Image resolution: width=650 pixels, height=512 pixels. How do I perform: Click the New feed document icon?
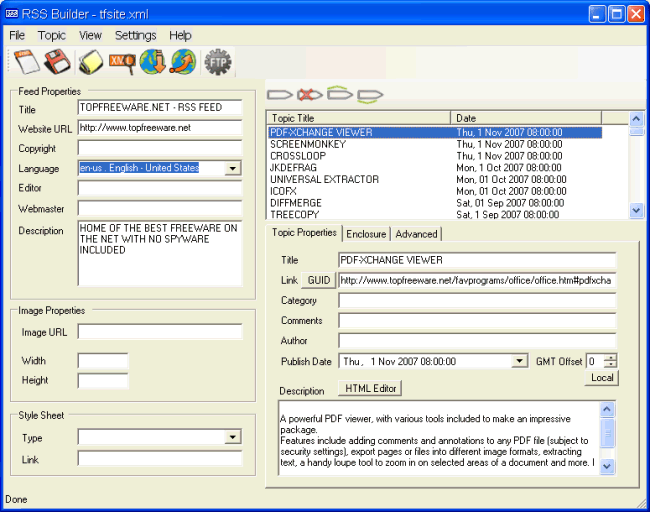coord(27,62)
